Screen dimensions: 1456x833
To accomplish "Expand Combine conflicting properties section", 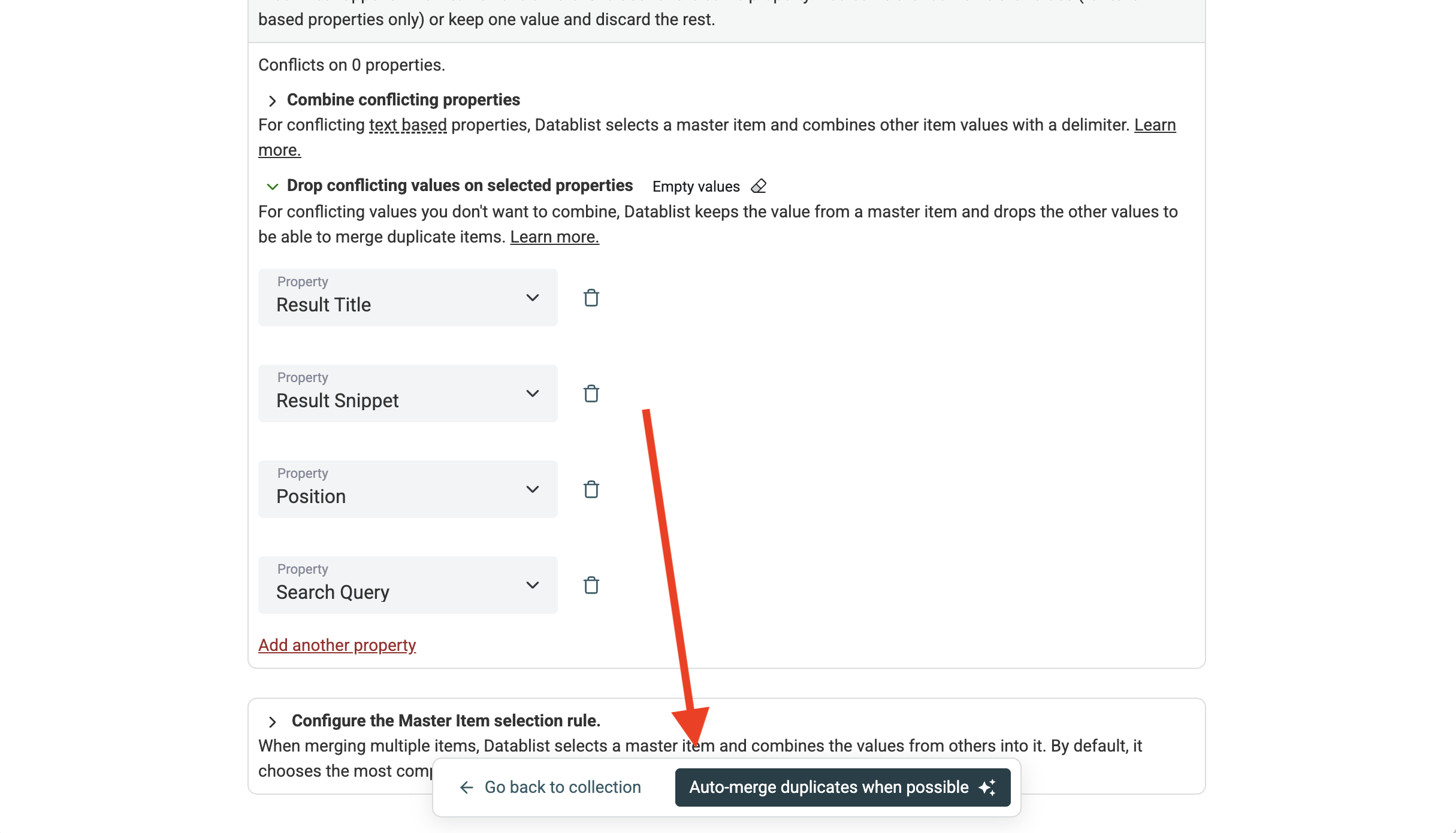I will pos(273,101).
